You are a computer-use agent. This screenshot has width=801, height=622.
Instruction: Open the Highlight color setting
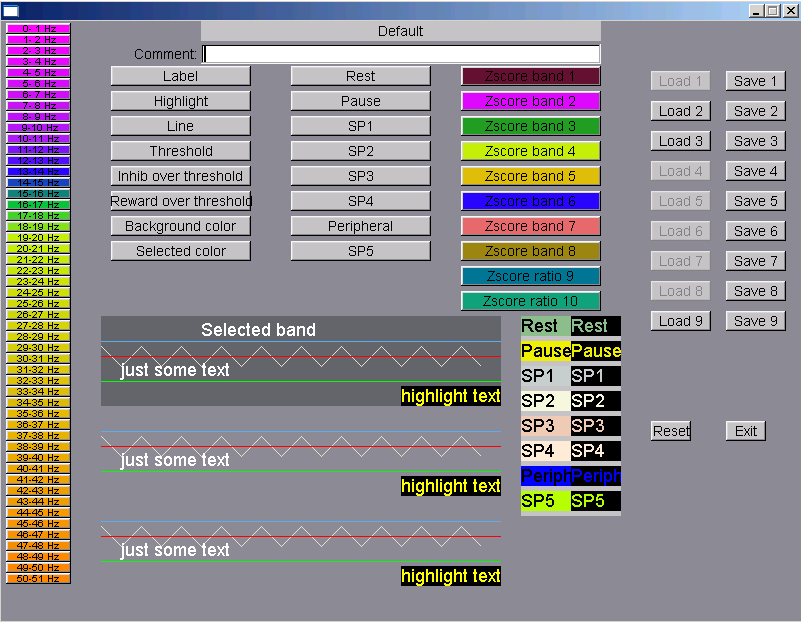coord(181,101)
